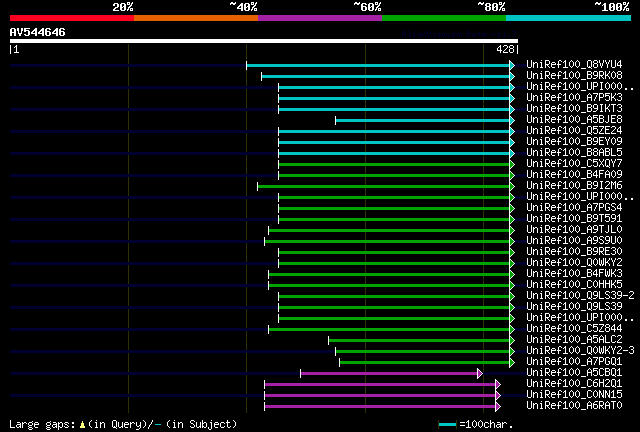Click the purple arrowhead ending the A5CBQ1 bar
The width and height of the screenshot is (640, 432).
(480, 374)
